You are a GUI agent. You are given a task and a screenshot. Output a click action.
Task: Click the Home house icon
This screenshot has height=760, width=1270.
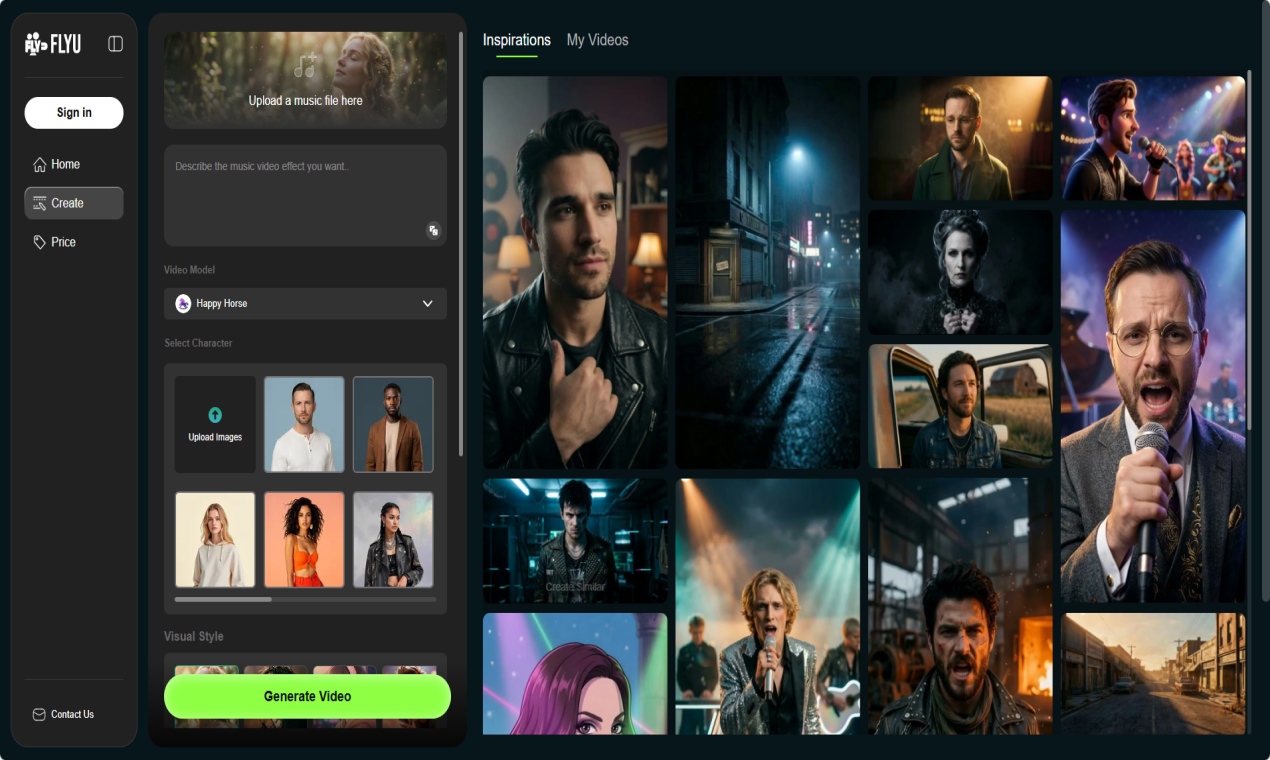[x=40, y=164]
